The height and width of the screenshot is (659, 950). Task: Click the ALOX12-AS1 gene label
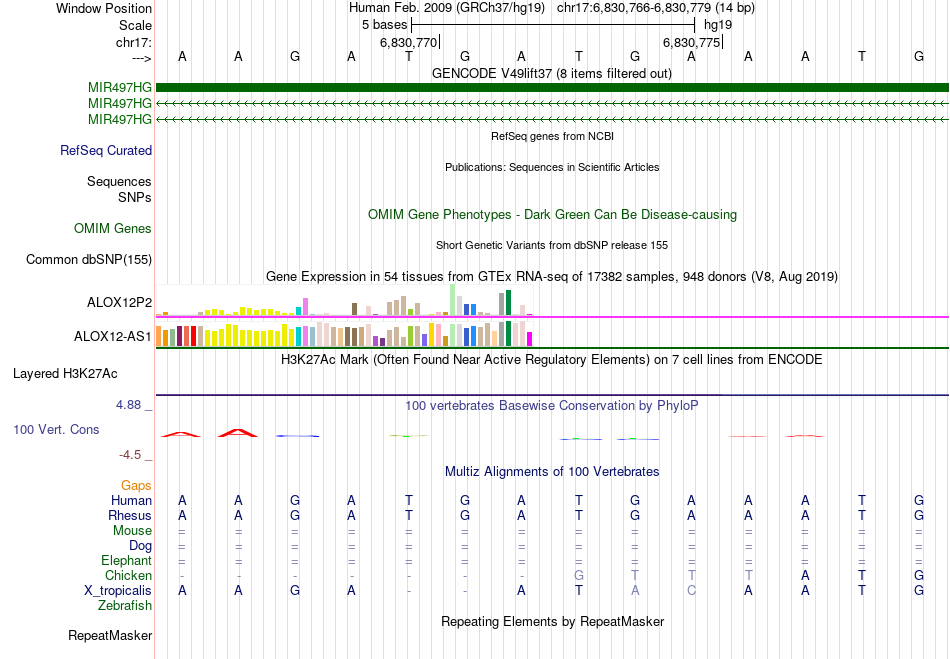(x=113, y=336)
